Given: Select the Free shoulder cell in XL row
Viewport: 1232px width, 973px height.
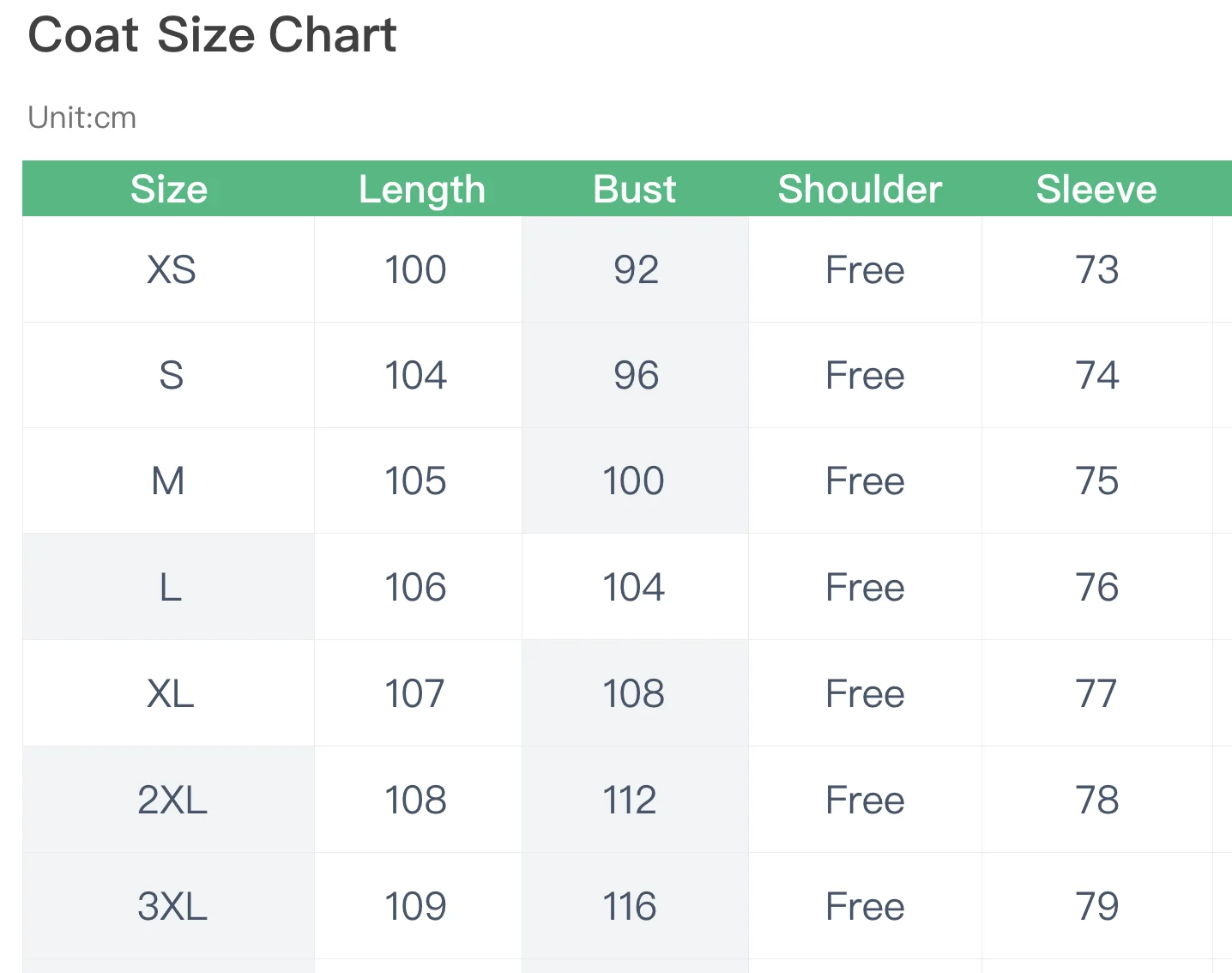Looking at the screenshot, I should coord(865,693).
